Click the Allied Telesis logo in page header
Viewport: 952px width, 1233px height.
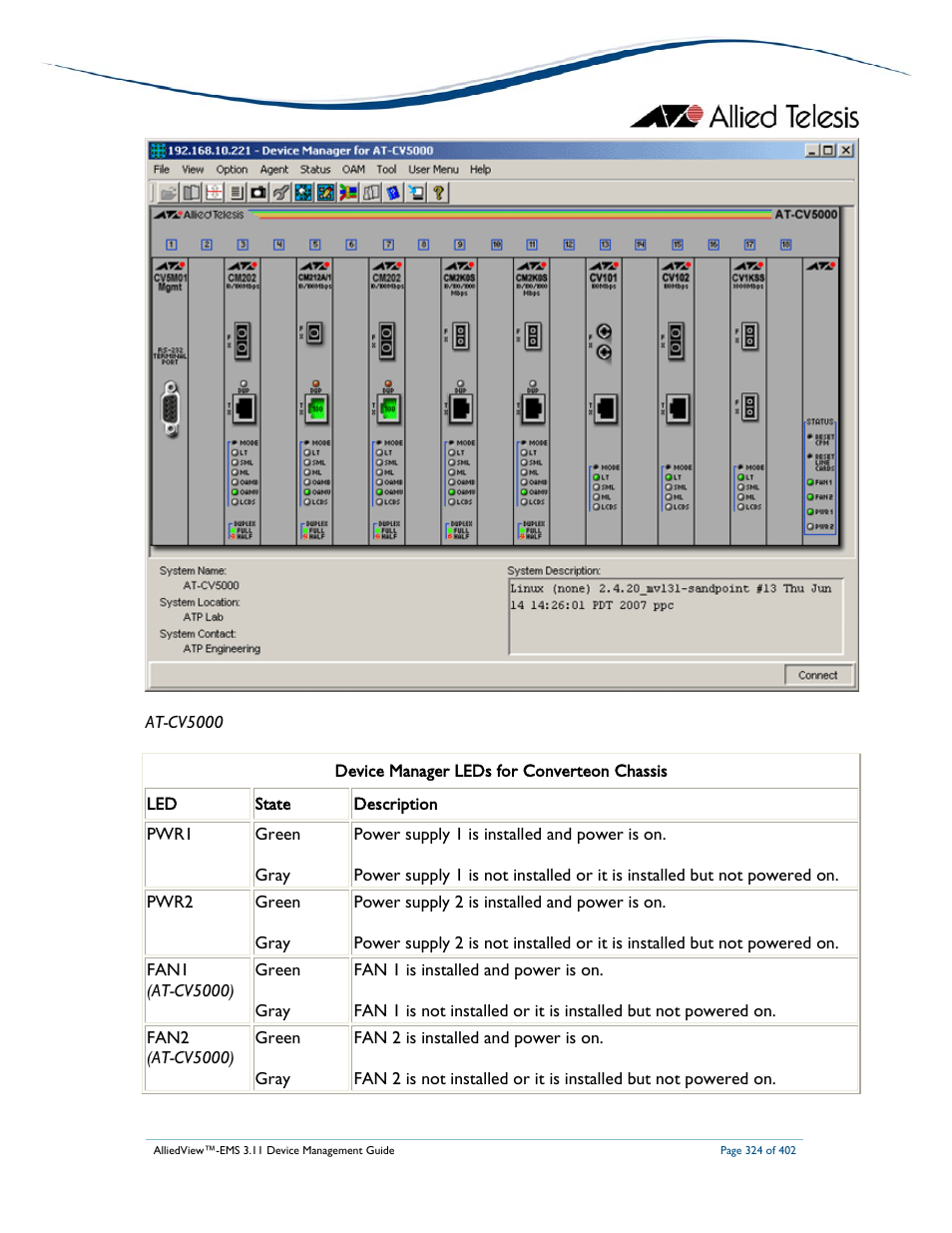744,117
